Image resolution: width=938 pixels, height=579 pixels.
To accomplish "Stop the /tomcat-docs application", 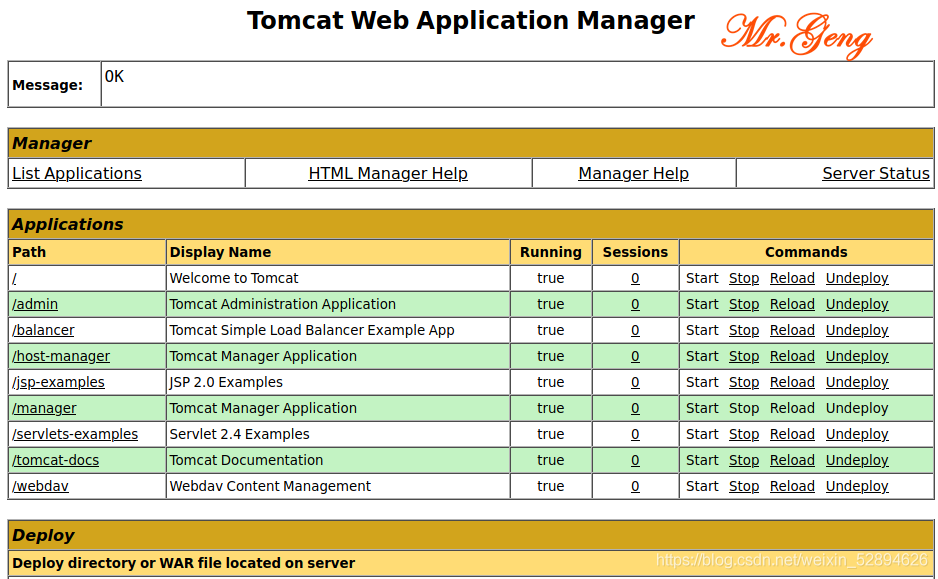I will [x=744, y=461].
